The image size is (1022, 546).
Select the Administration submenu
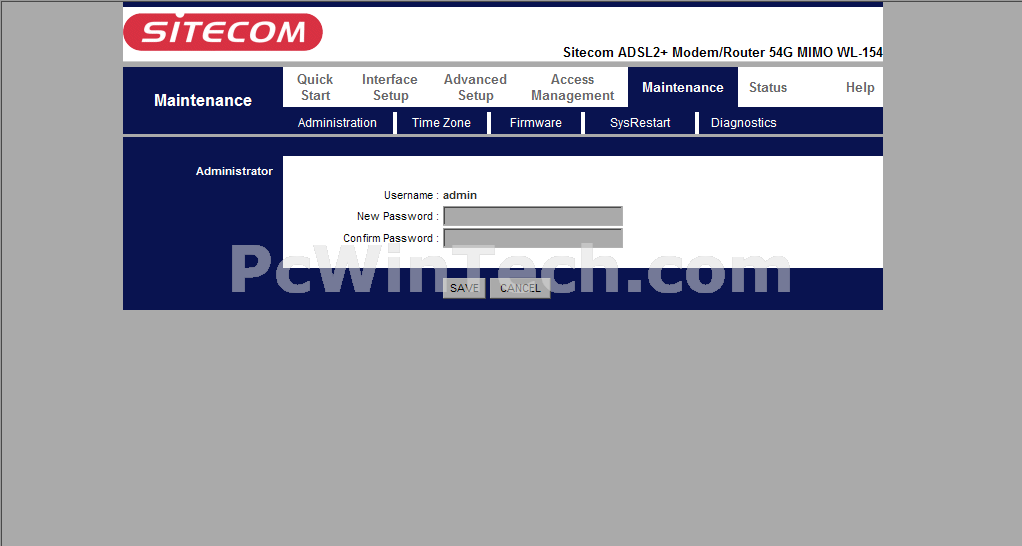pos(337,122)
